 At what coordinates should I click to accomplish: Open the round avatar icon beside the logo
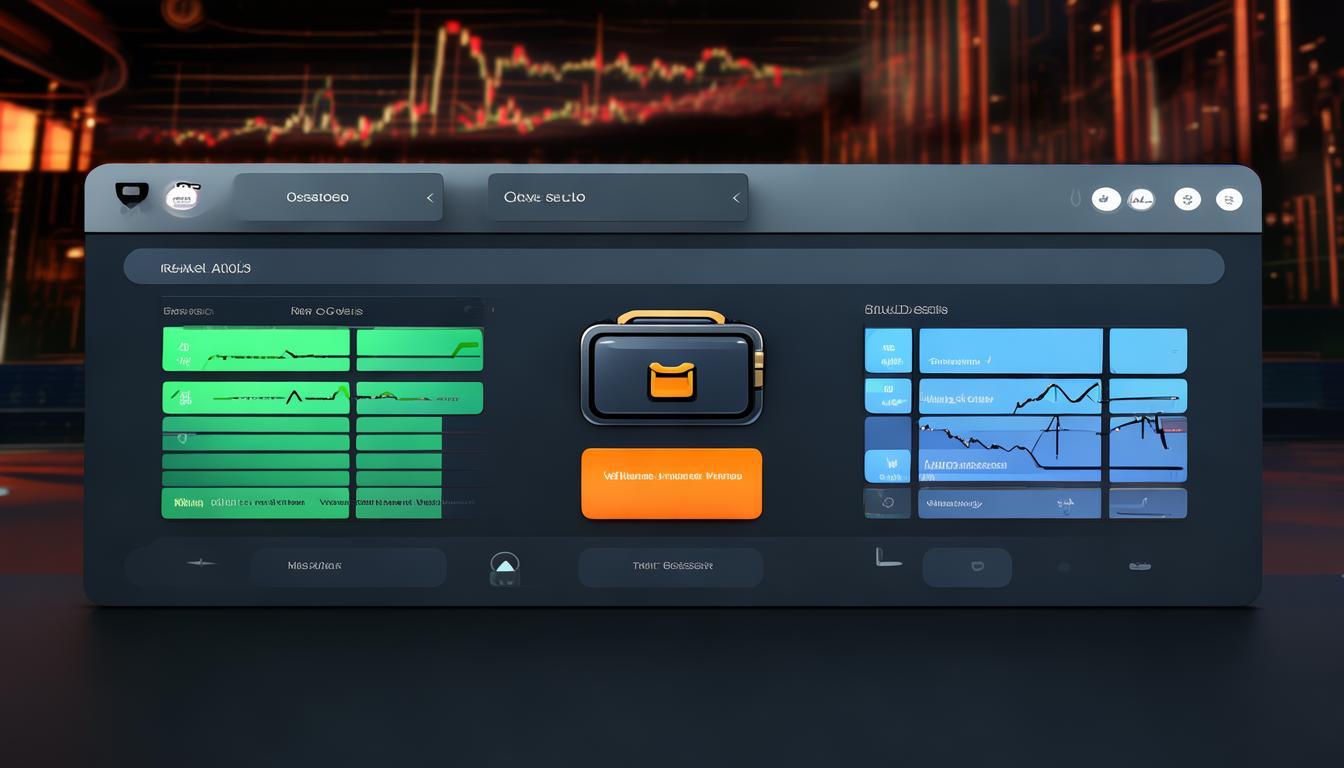[182, 197]
